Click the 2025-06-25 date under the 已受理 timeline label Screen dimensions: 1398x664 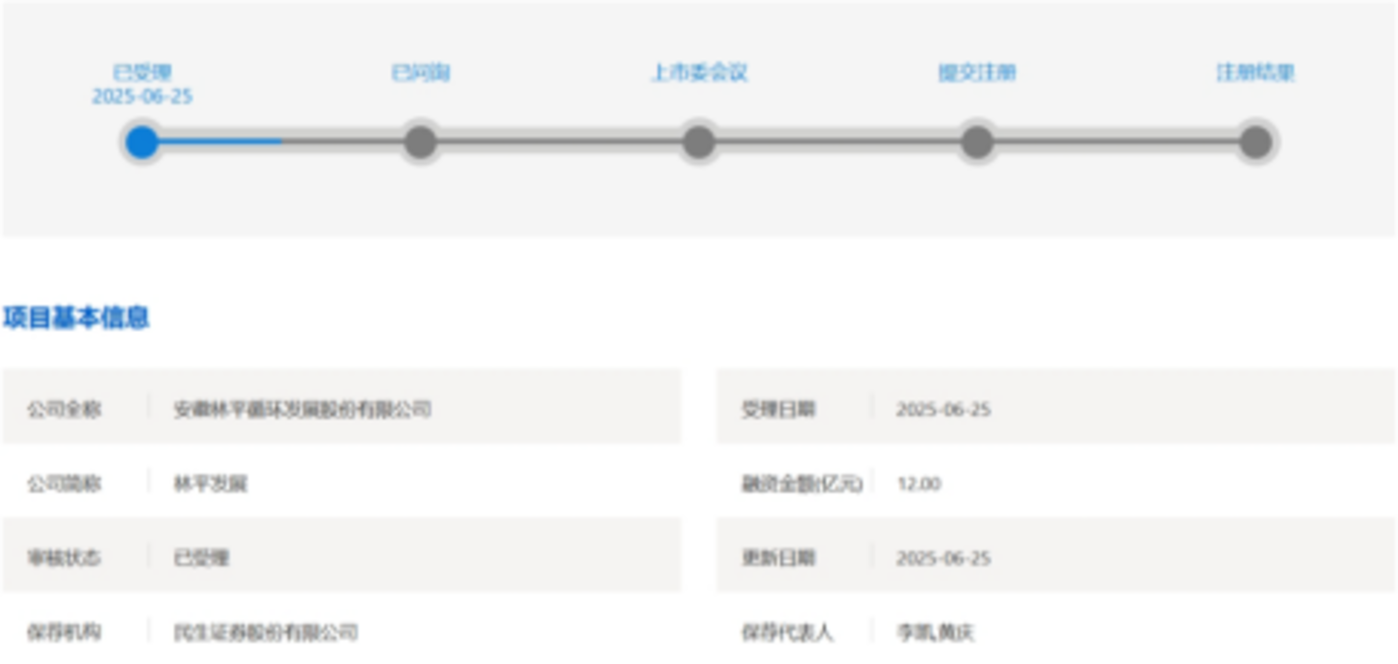point(142,97)
